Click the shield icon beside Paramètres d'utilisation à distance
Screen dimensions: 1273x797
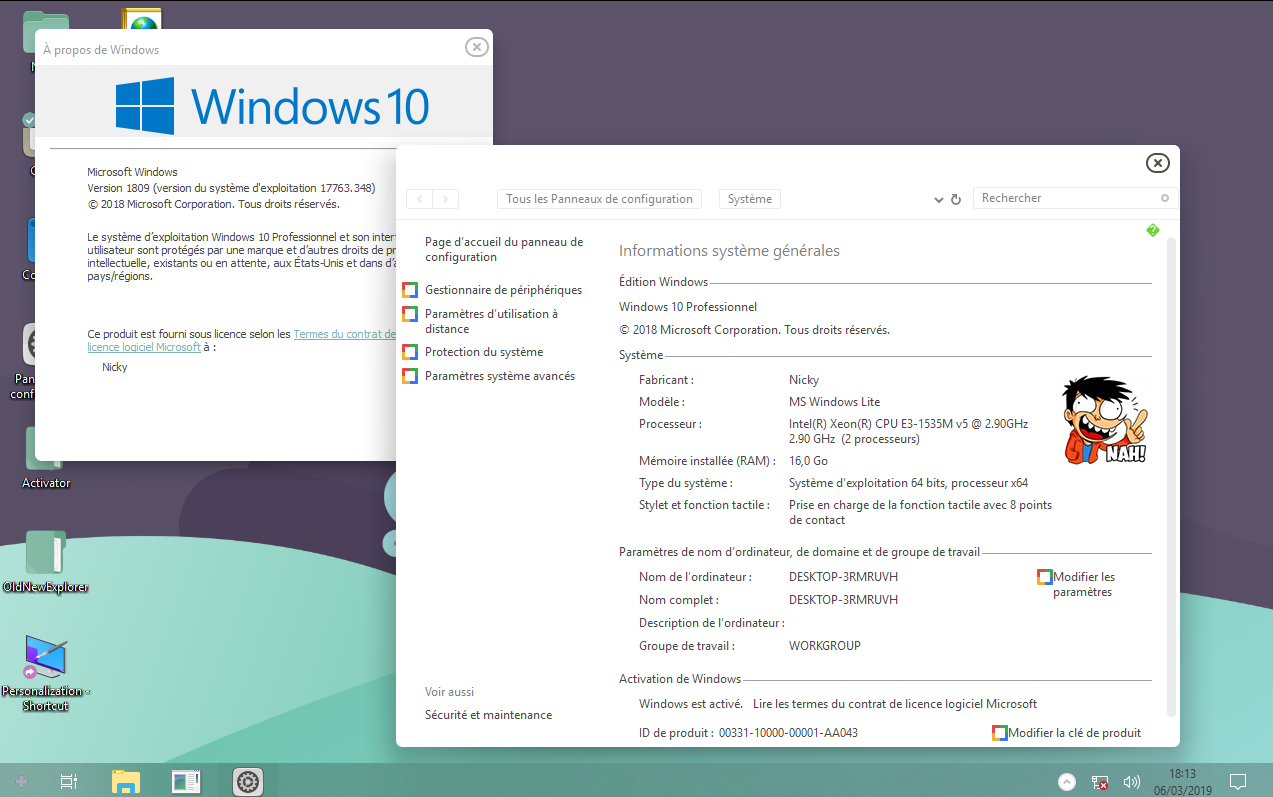pyautogui.click(x=410, y=314)
